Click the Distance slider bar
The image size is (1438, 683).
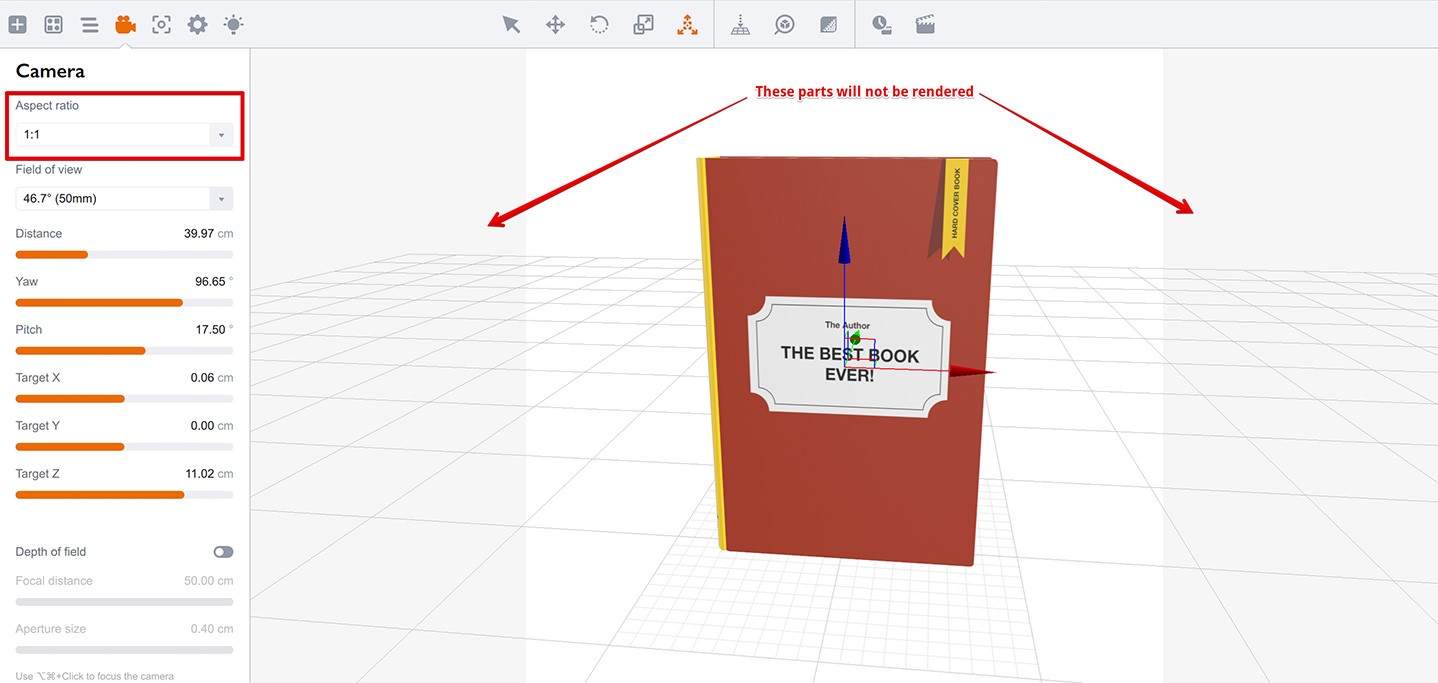[x=124, y=254]
